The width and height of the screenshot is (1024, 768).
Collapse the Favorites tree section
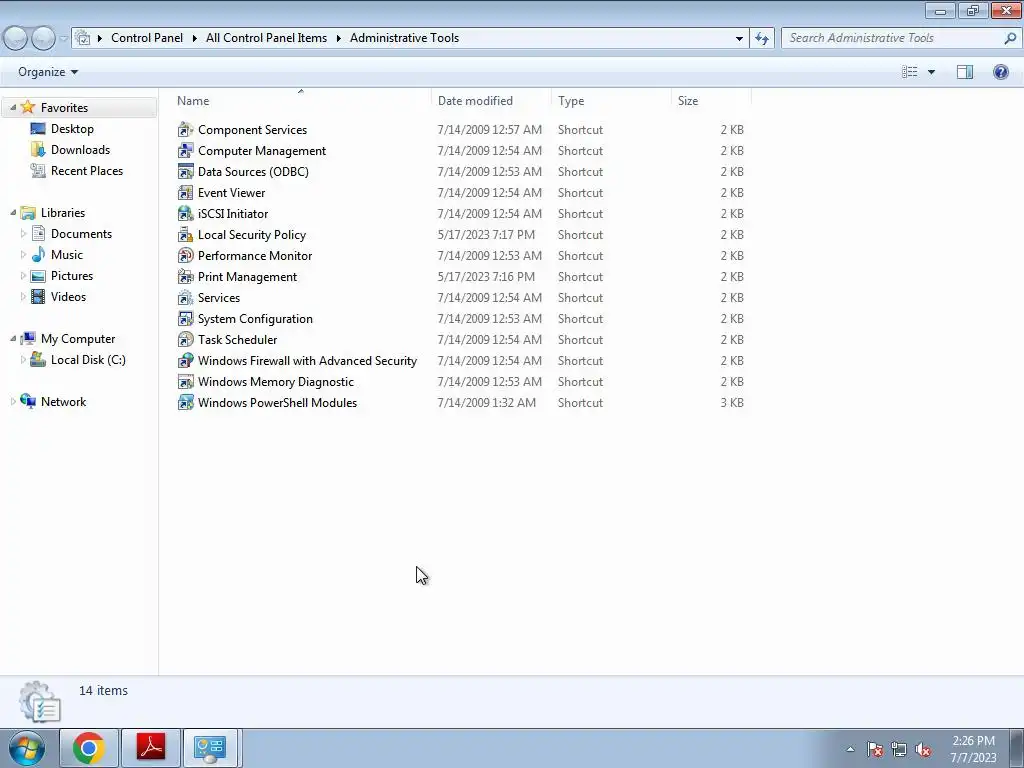click(x=13, y=107)
